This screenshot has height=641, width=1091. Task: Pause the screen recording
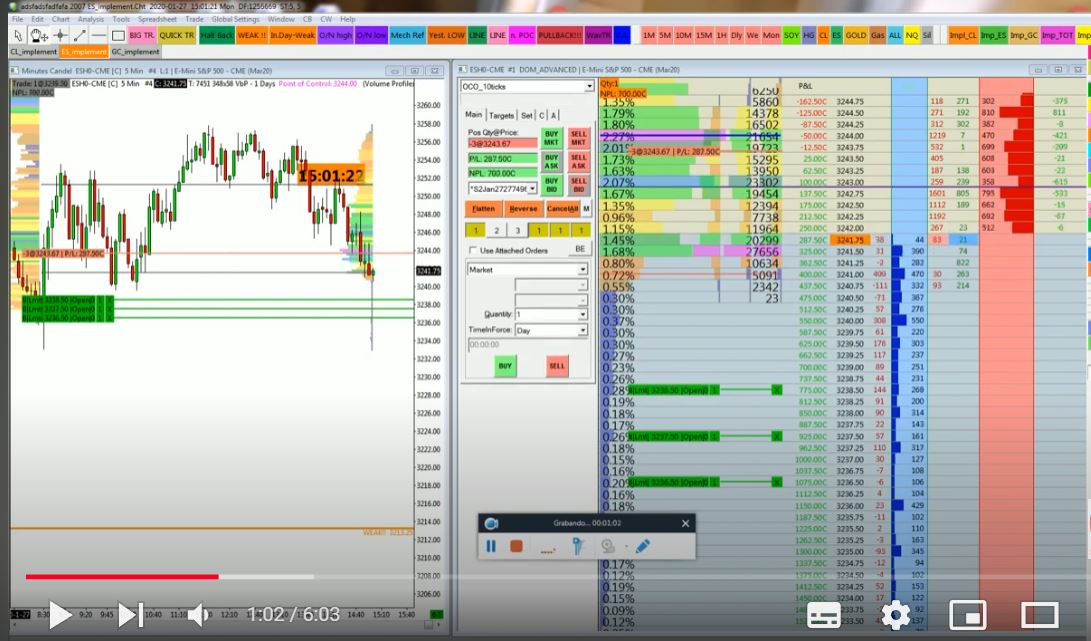tap(491, 546)
